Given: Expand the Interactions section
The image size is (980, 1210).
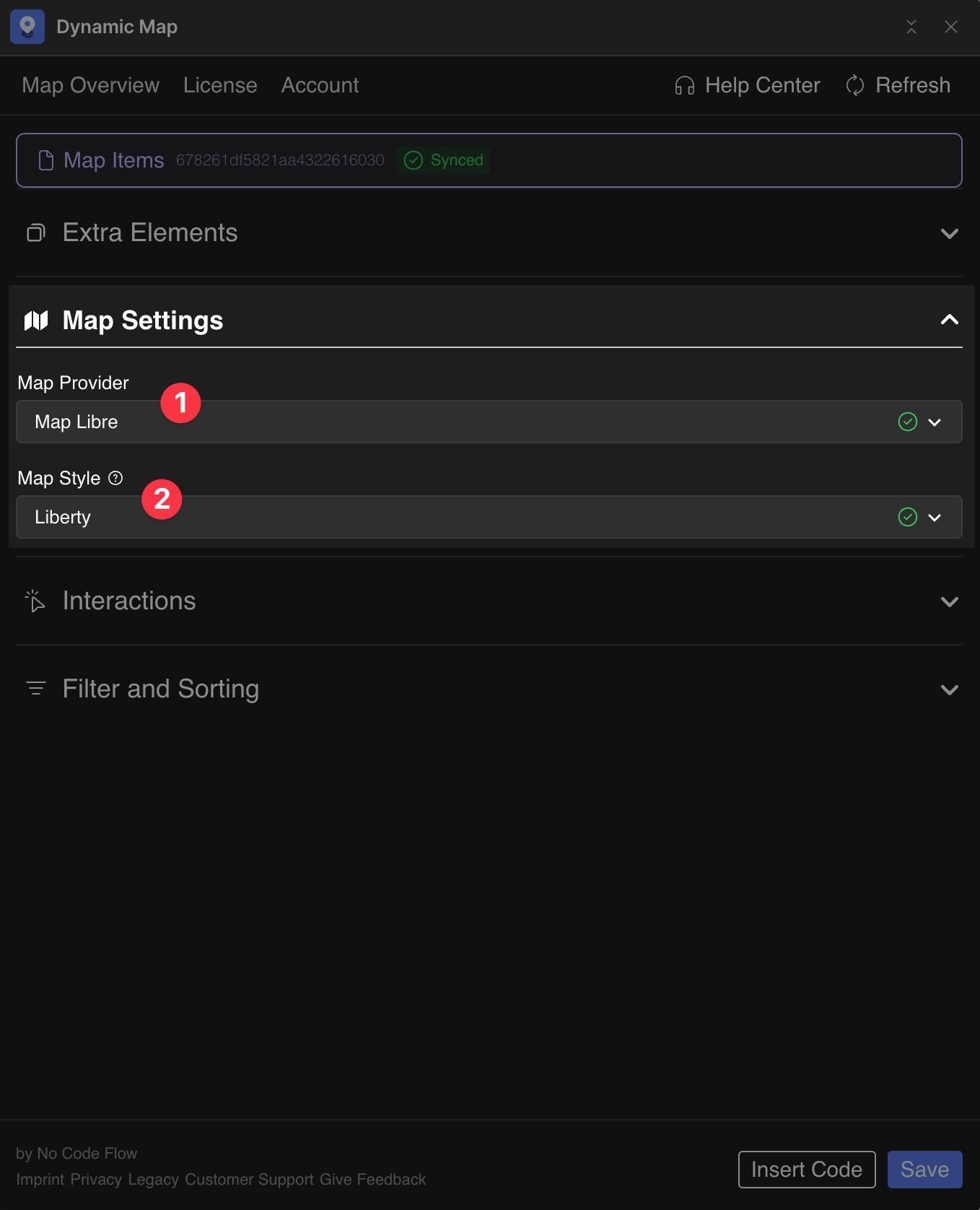Looking at the screenshot, I should pos(489,601).
